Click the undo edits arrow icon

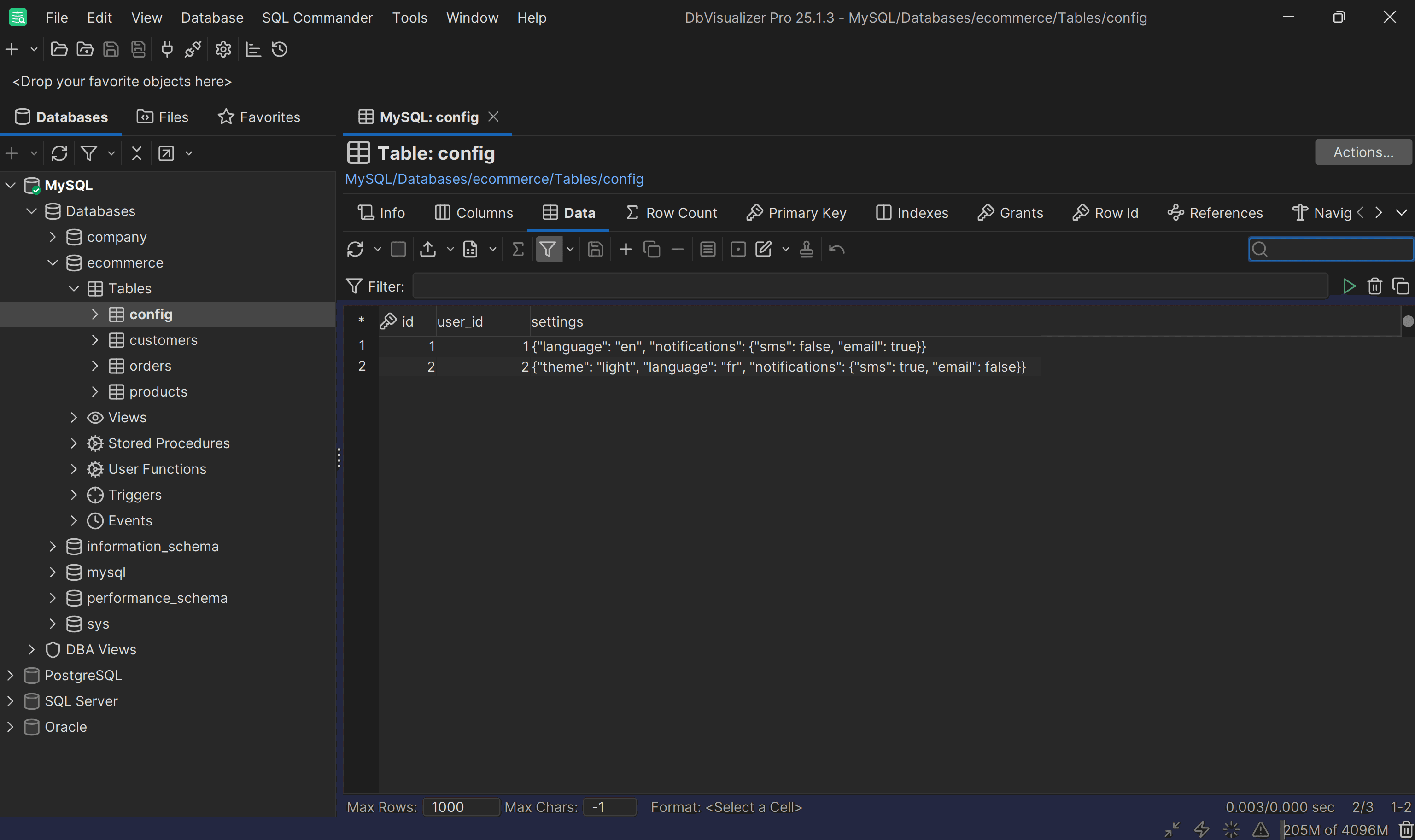836,249
